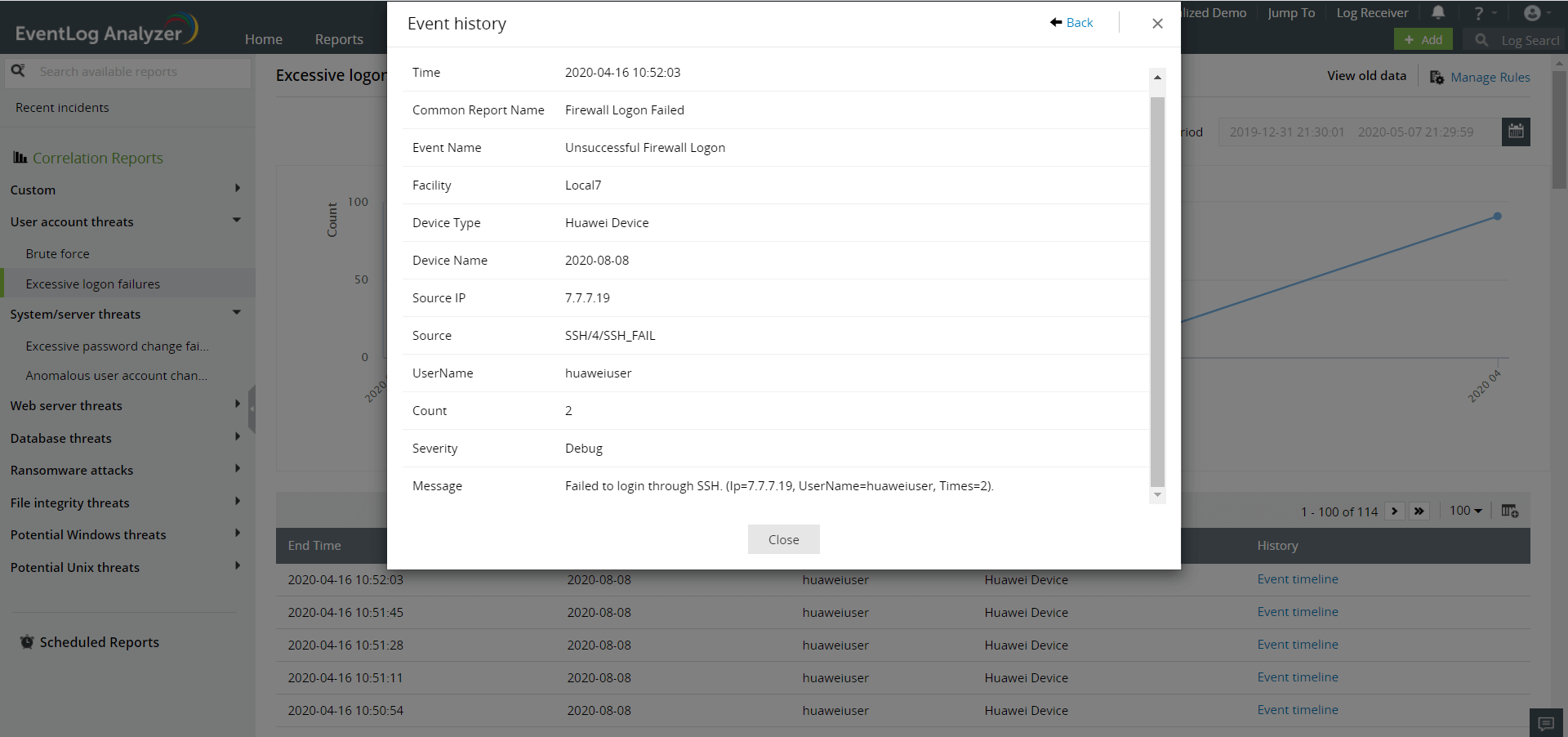Open the chat feedback icon
1568x737 pixels.
(x=1546, y=723)
